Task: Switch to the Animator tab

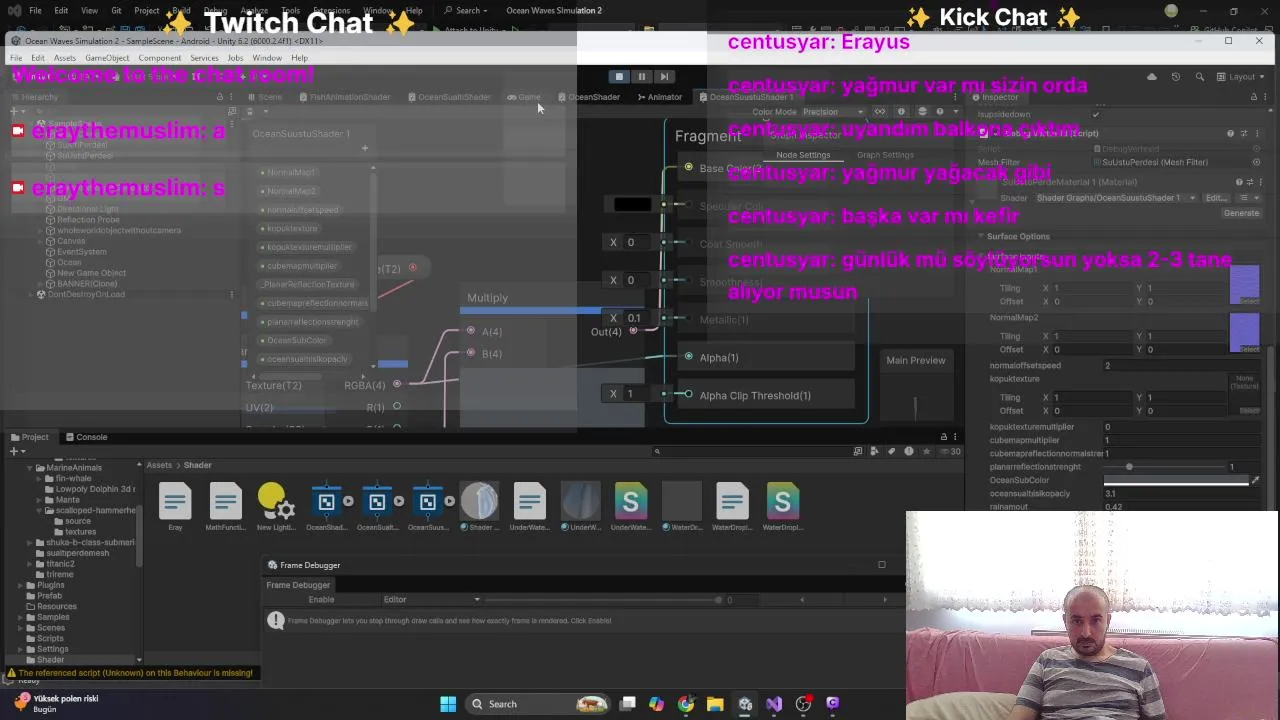Action: (660, 97)
